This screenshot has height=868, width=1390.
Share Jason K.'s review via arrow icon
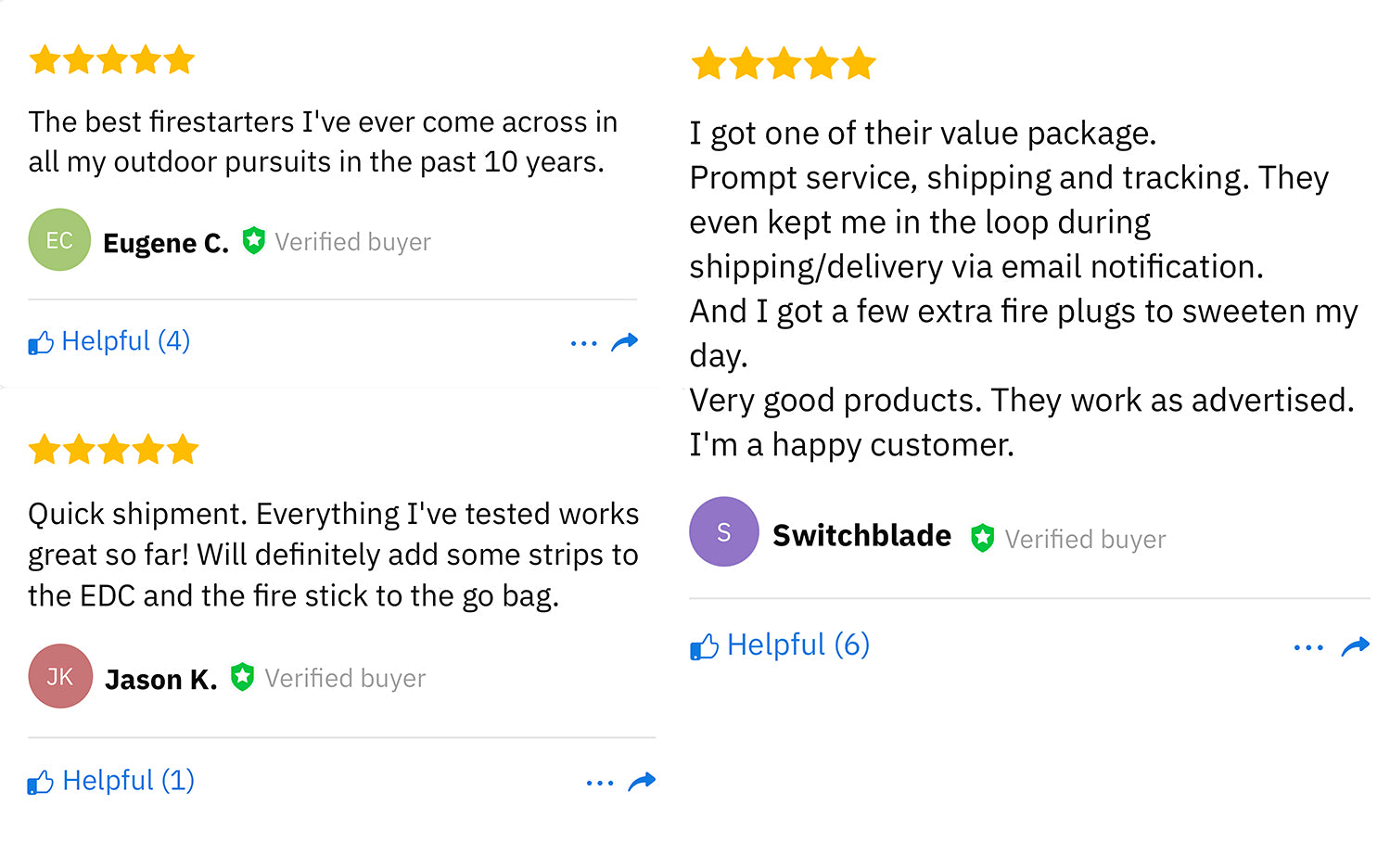click(x=642, y=782)
